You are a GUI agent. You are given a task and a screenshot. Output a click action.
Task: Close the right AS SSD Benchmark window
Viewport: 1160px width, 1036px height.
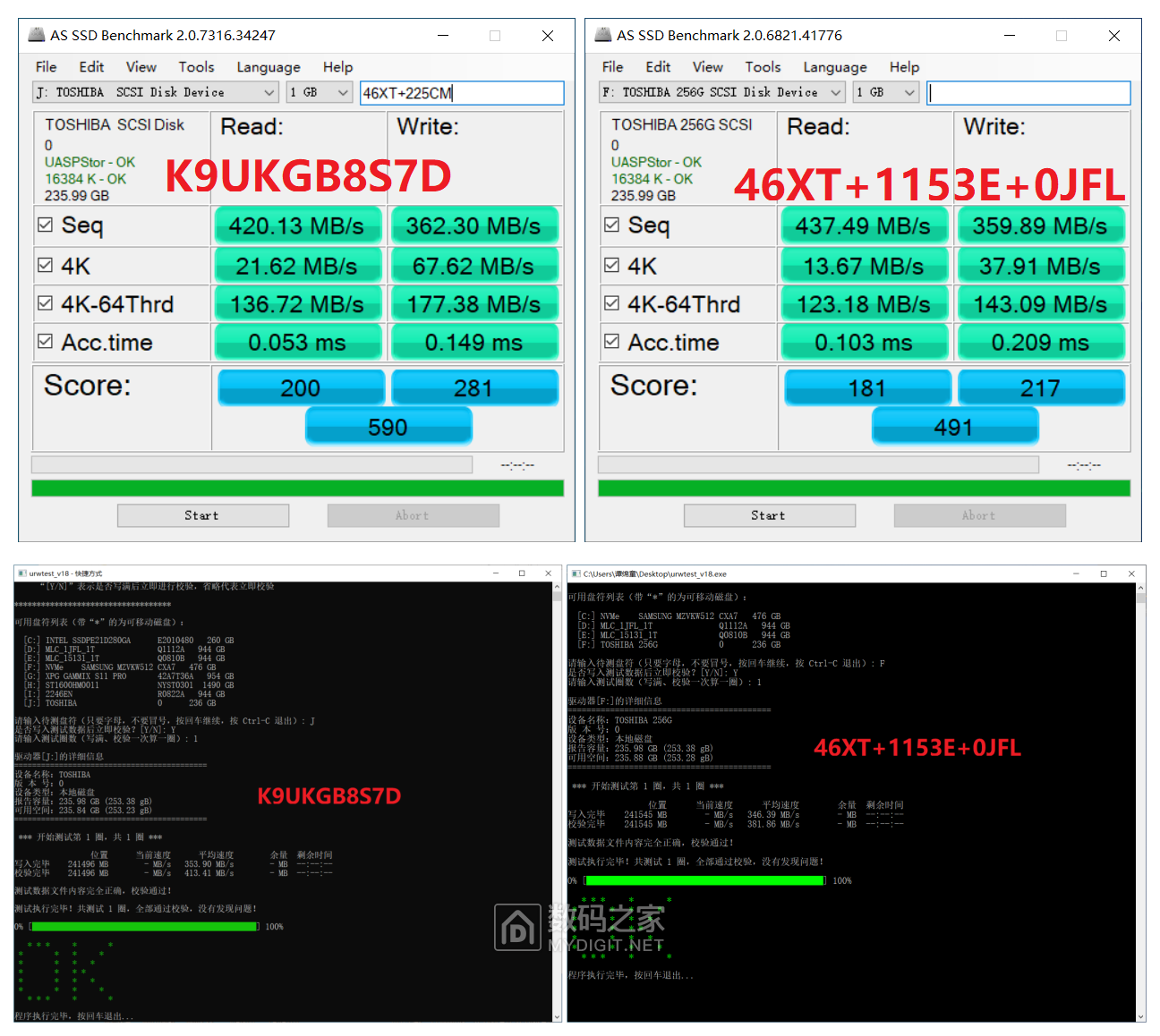(1114, 35)
